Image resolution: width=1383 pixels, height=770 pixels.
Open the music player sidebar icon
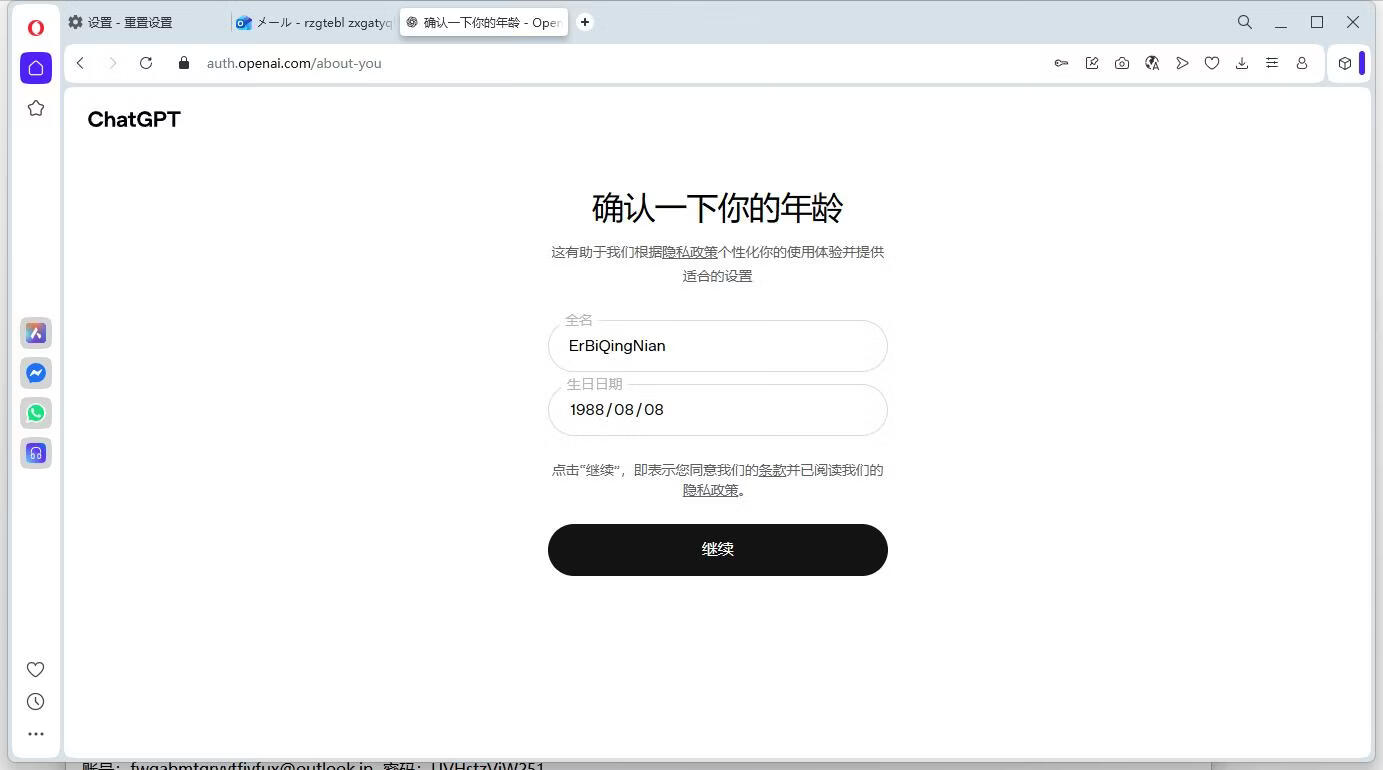36,453
